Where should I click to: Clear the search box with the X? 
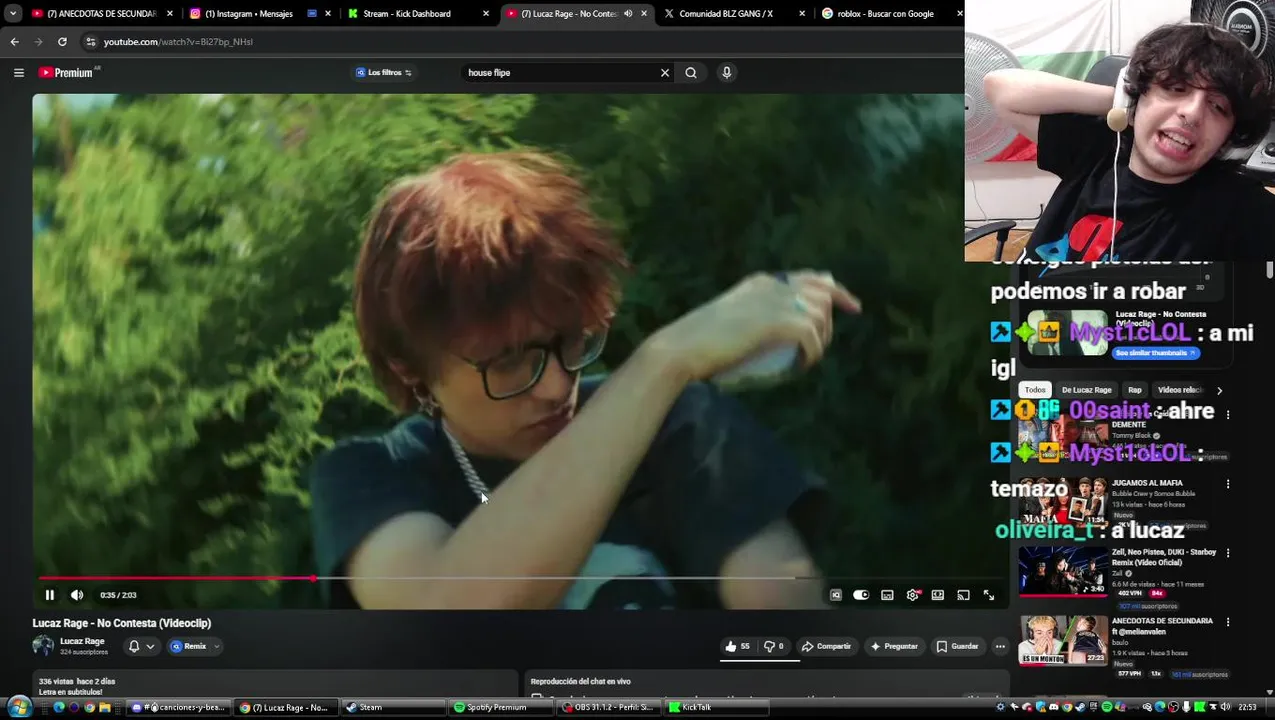664,72
